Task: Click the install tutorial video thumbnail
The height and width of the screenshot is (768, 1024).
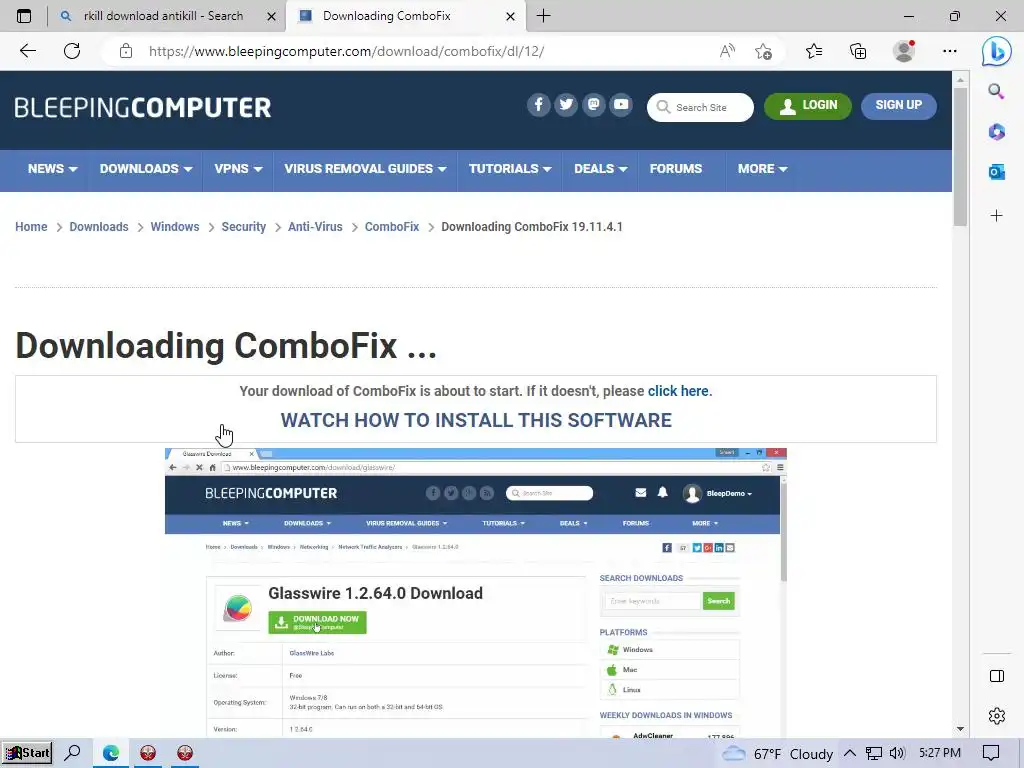Action: (x=475, y=593)
